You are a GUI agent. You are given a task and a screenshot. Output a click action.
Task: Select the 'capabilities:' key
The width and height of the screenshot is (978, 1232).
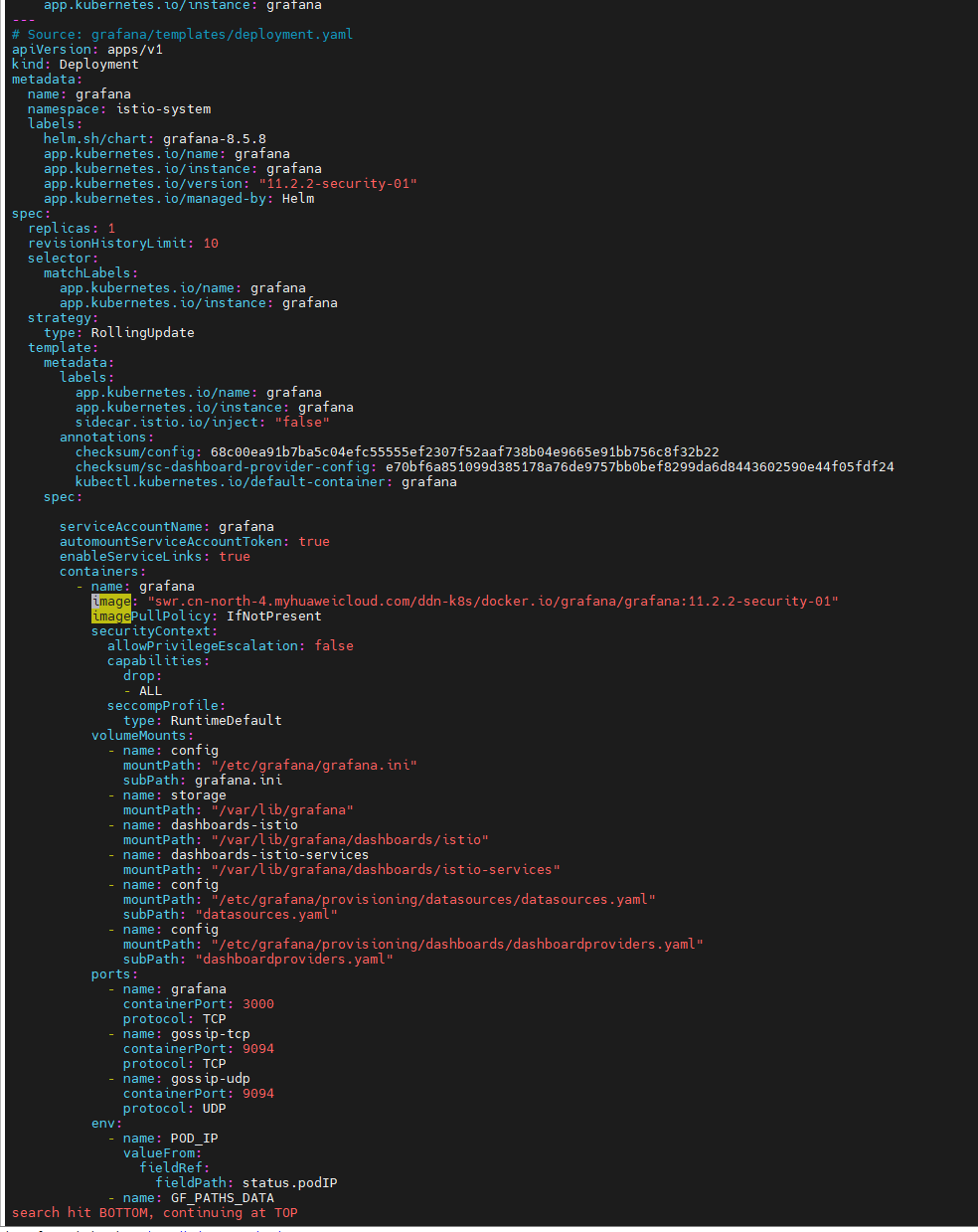[x=159, y=660]
